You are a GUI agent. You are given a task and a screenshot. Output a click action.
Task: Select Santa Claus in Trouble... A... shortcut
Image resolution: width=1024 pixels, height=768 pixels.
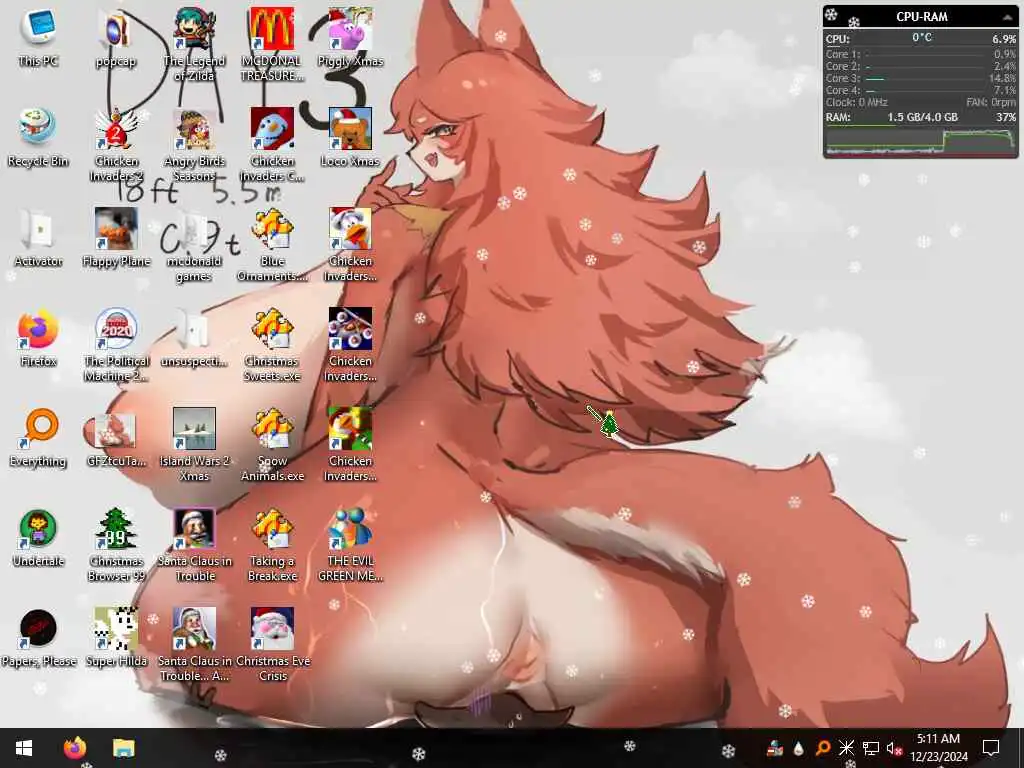[x=194, y=645]
